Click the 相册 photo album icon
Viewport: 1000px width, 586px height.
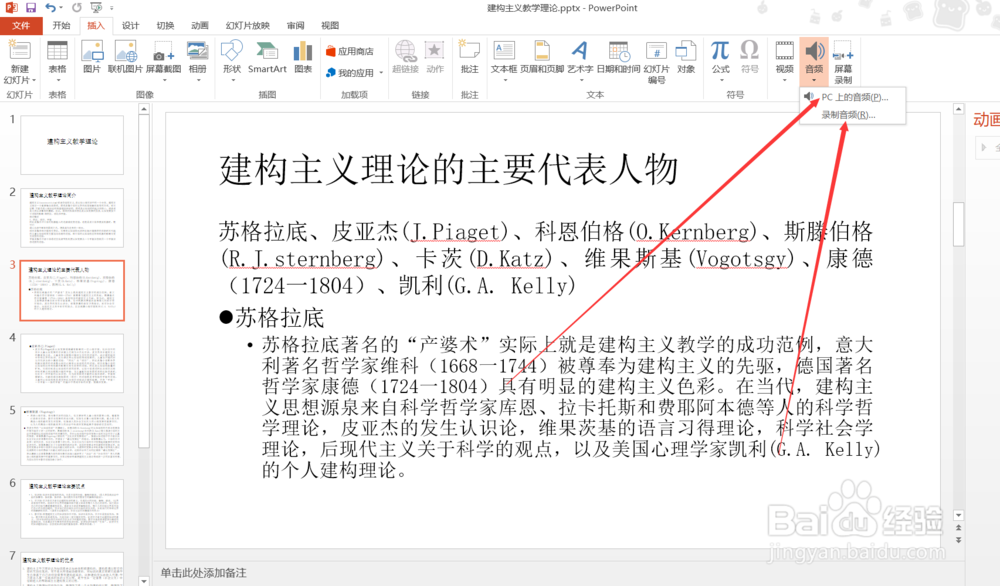click(x=198, y=51)
